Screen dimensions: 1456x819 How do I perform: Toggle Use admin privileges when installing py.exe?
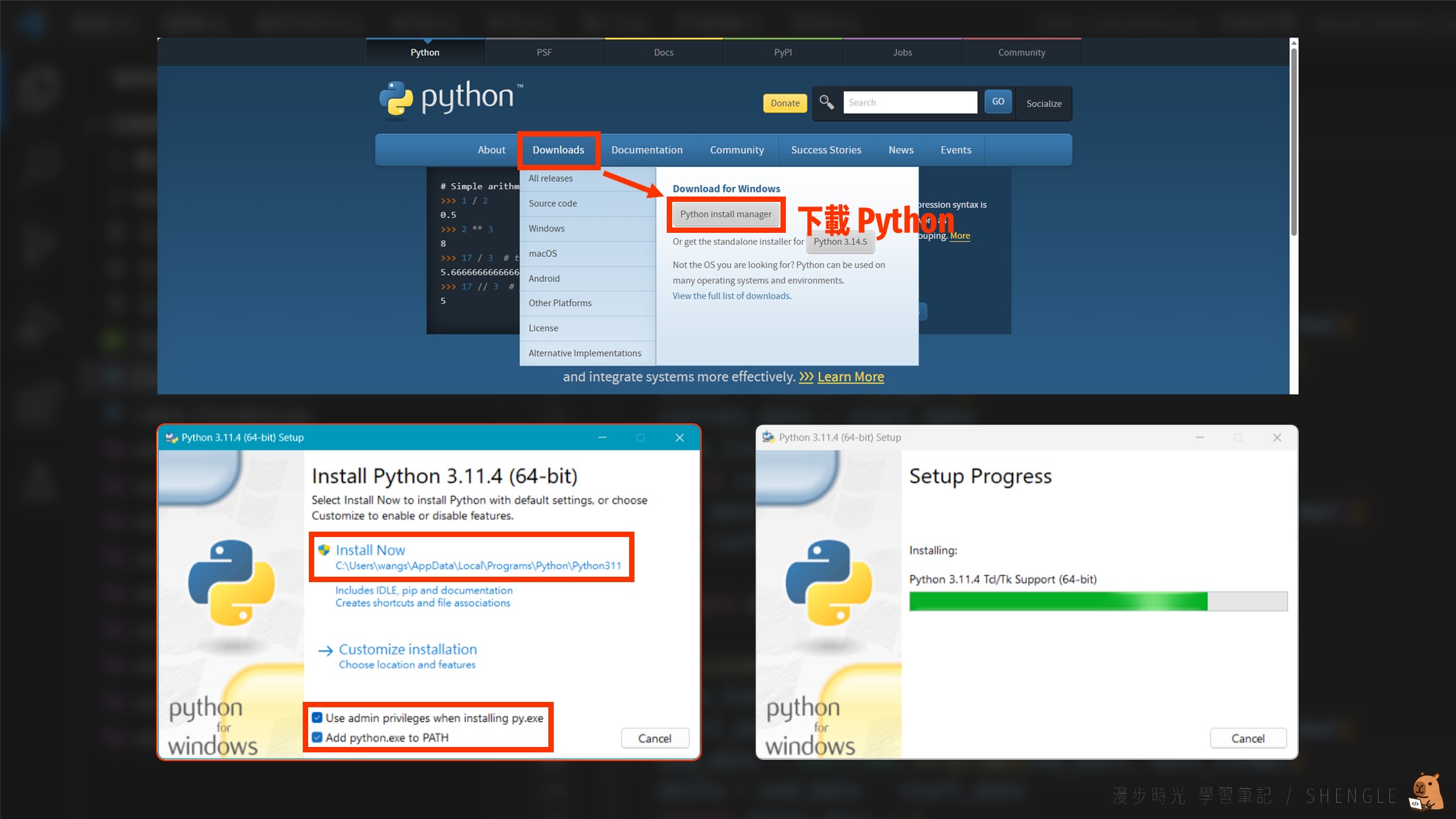pos(317,718)
